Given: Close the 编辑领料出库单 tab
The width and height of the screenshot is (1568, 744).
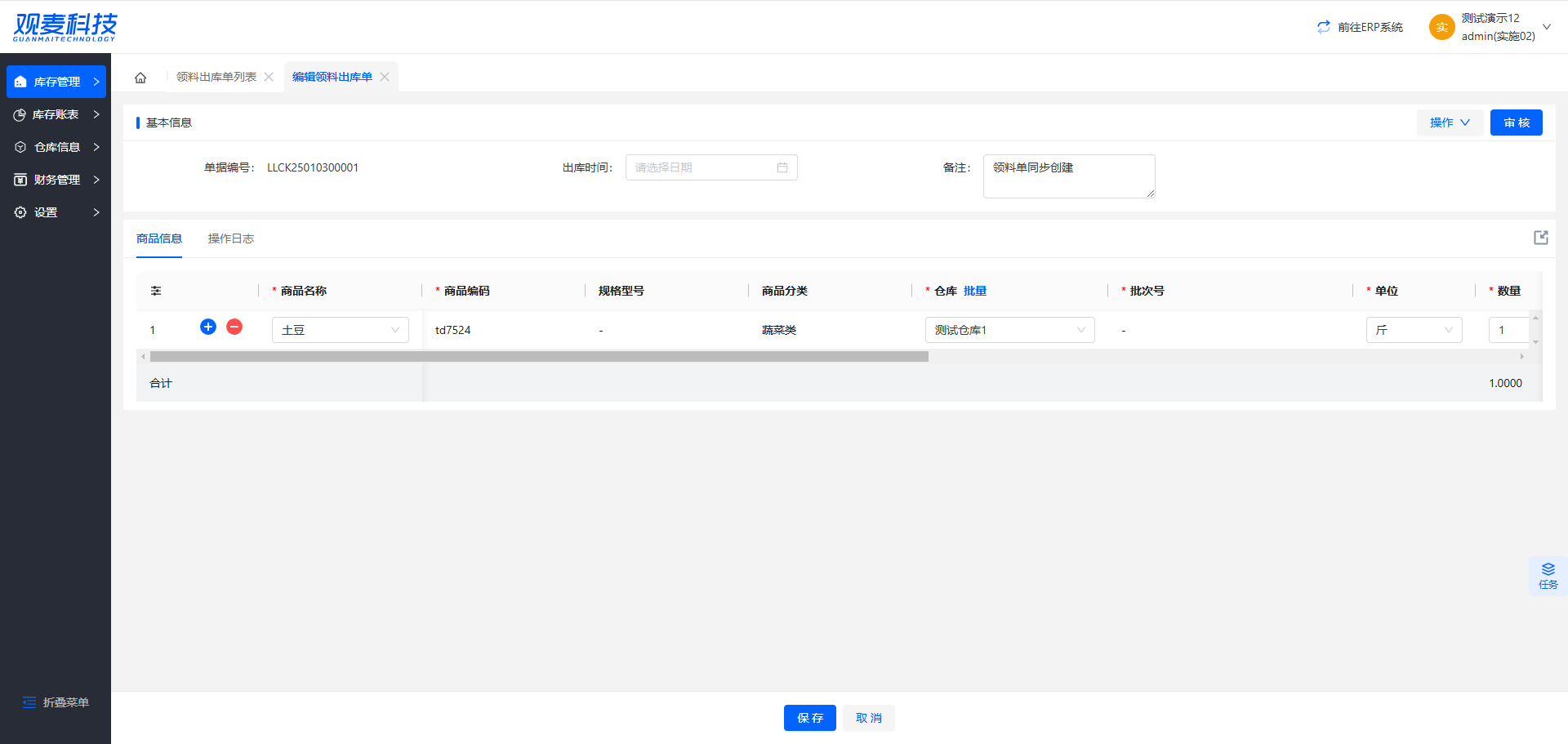Looking at the screenshot, I should click(x=385, y=77).
